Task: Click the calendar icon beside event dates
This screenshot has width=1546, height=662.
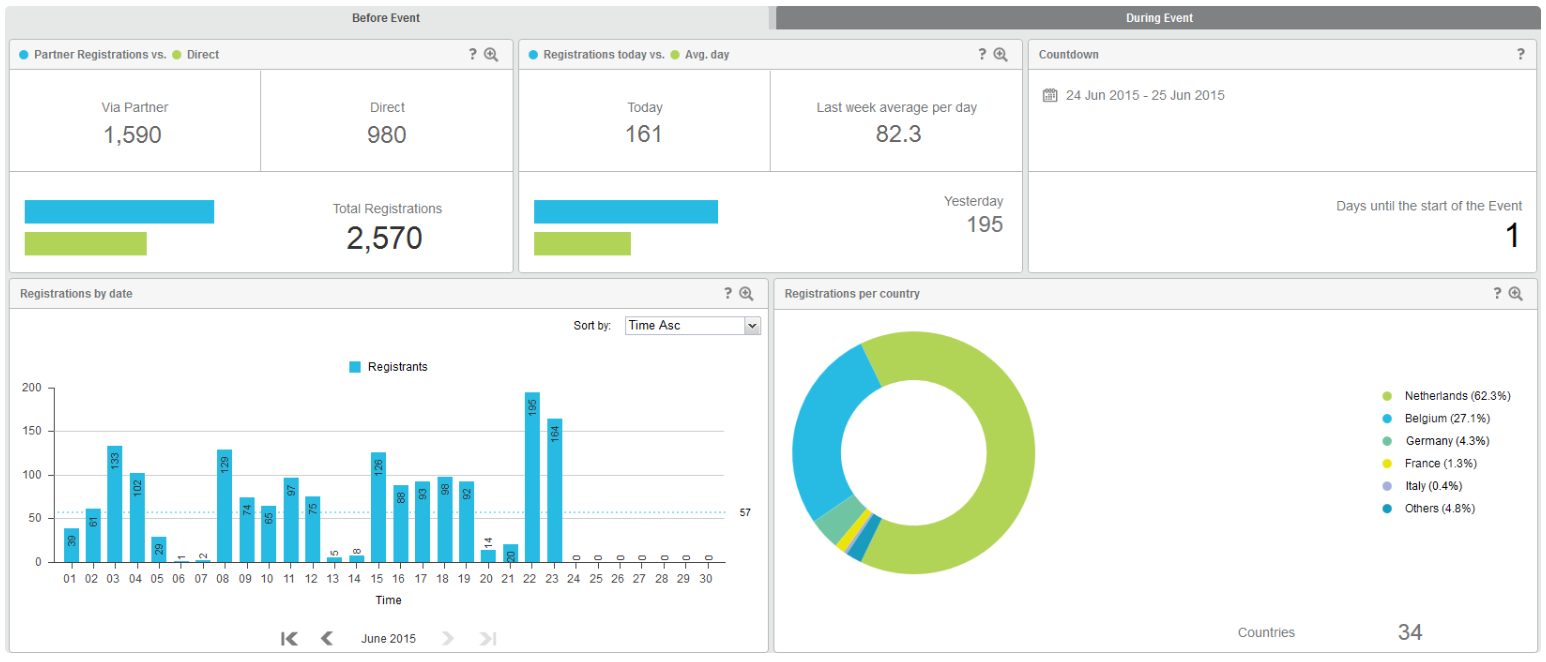Action: (1049, 96)
